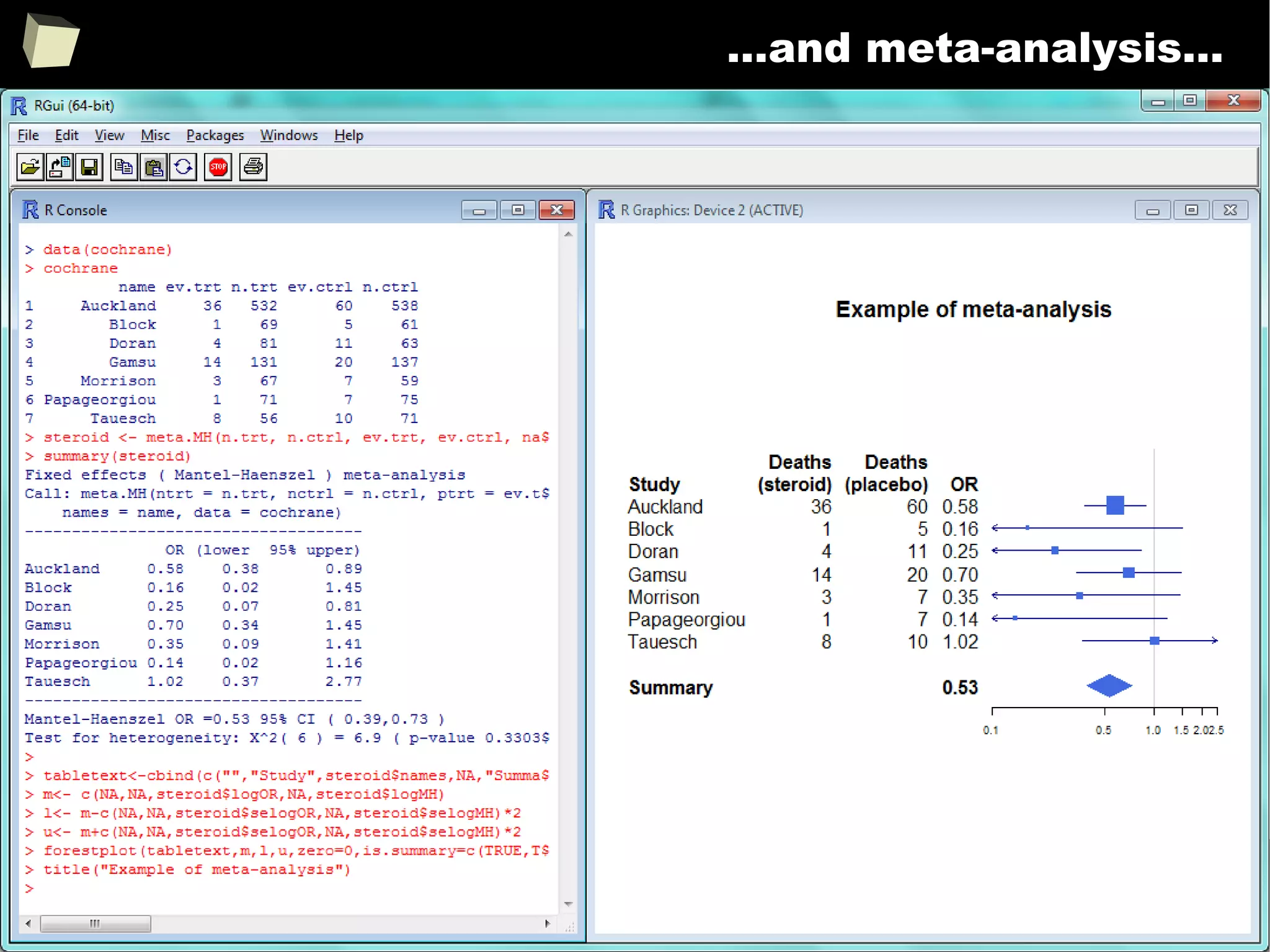
Task: Click the large blue Auckland square marker
Action: [1115, 505]
